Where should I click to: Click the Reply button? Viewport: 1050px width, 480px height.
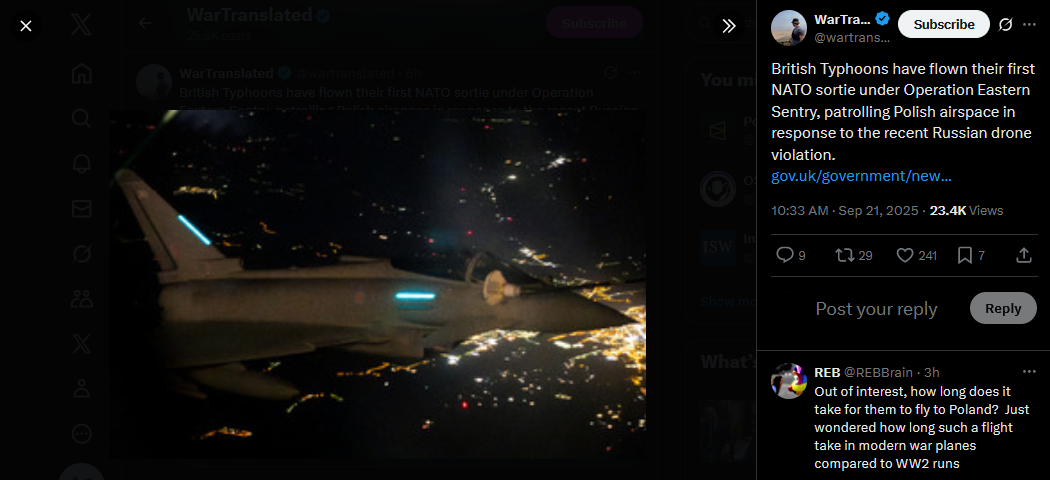coord(1002,309)
